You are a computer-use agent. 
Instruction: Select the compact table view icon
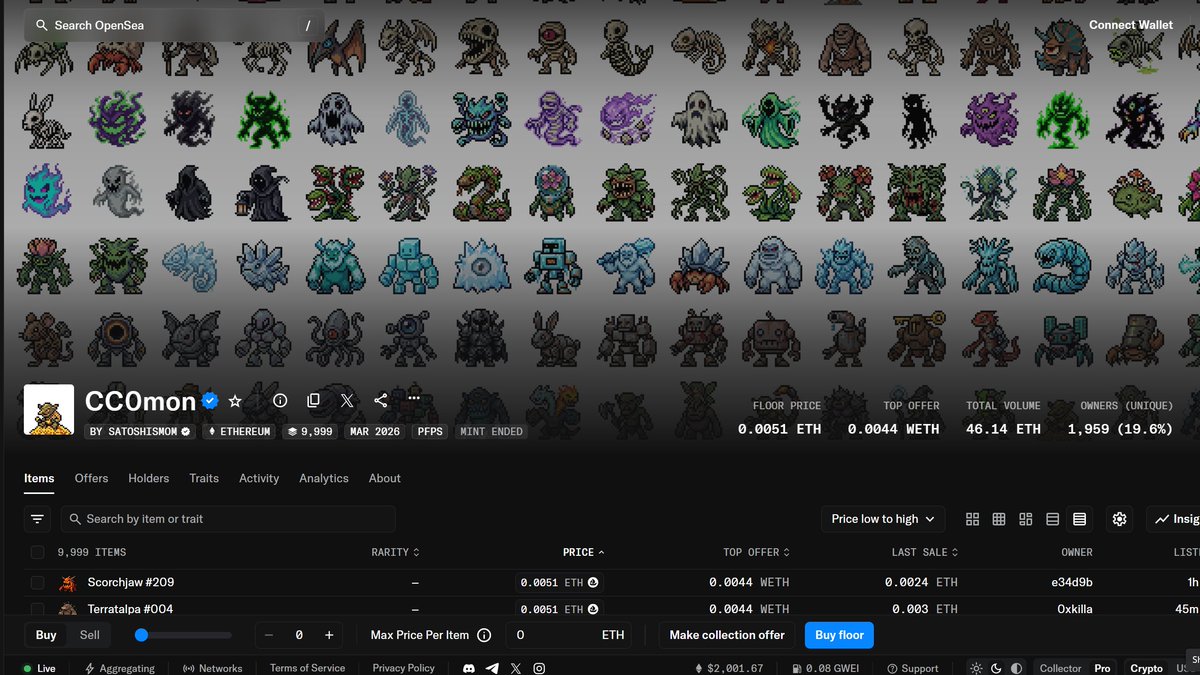(1079, 519)
